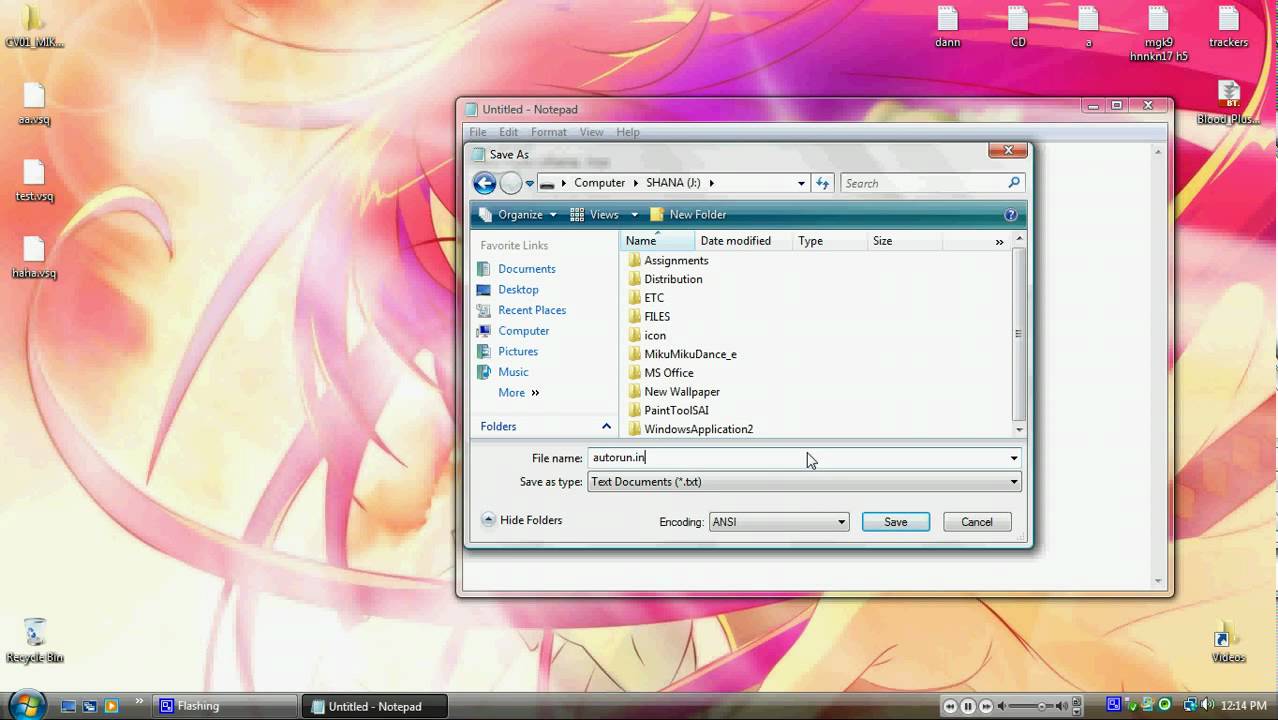The height and width of the screenshot is (720, 1278).
Task: Sort by Size column header
Action: tap(904, 241)
